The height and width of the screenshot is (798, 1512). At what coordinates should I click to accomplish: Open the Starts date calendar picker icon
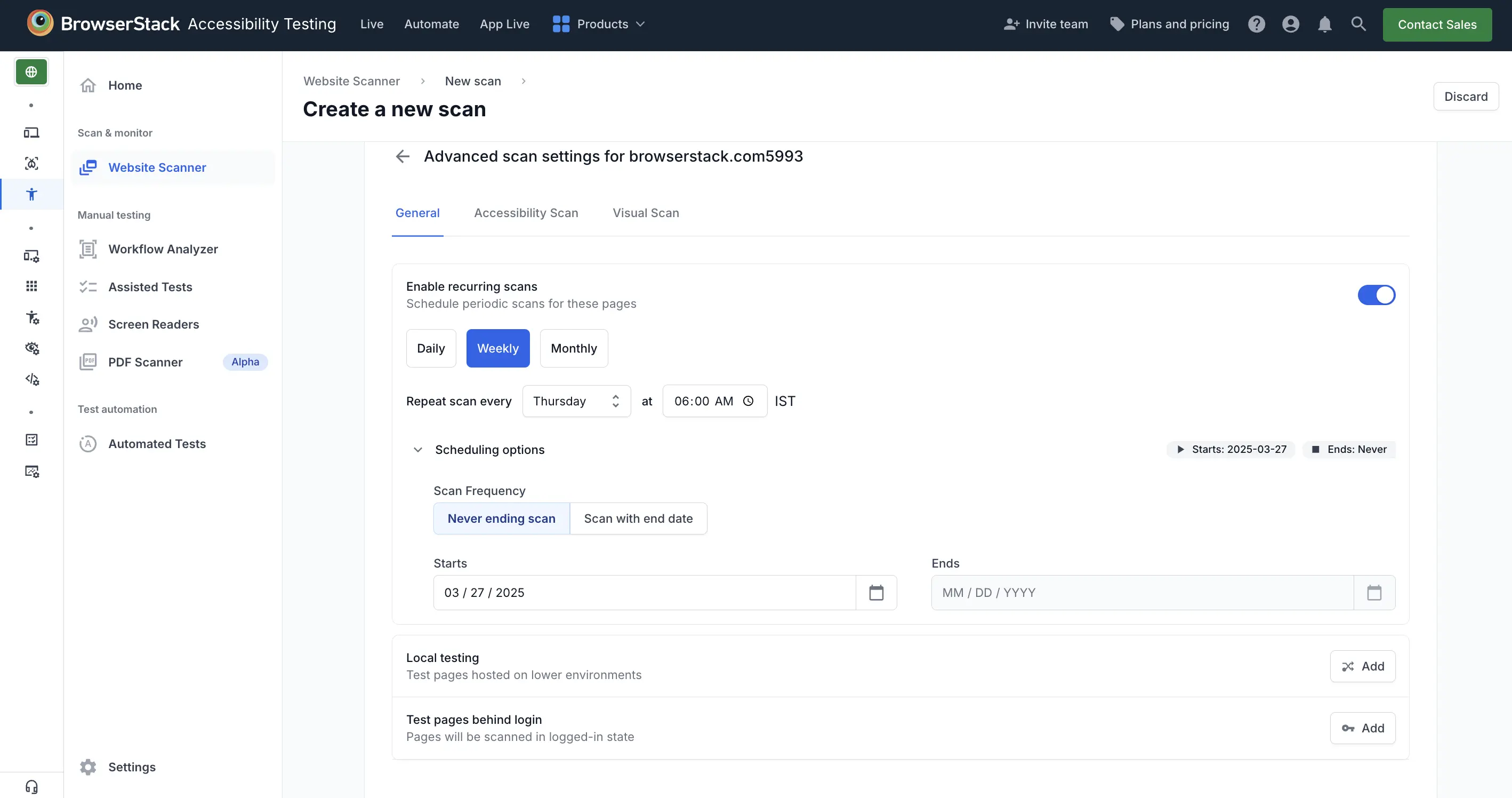click(876, 593)
